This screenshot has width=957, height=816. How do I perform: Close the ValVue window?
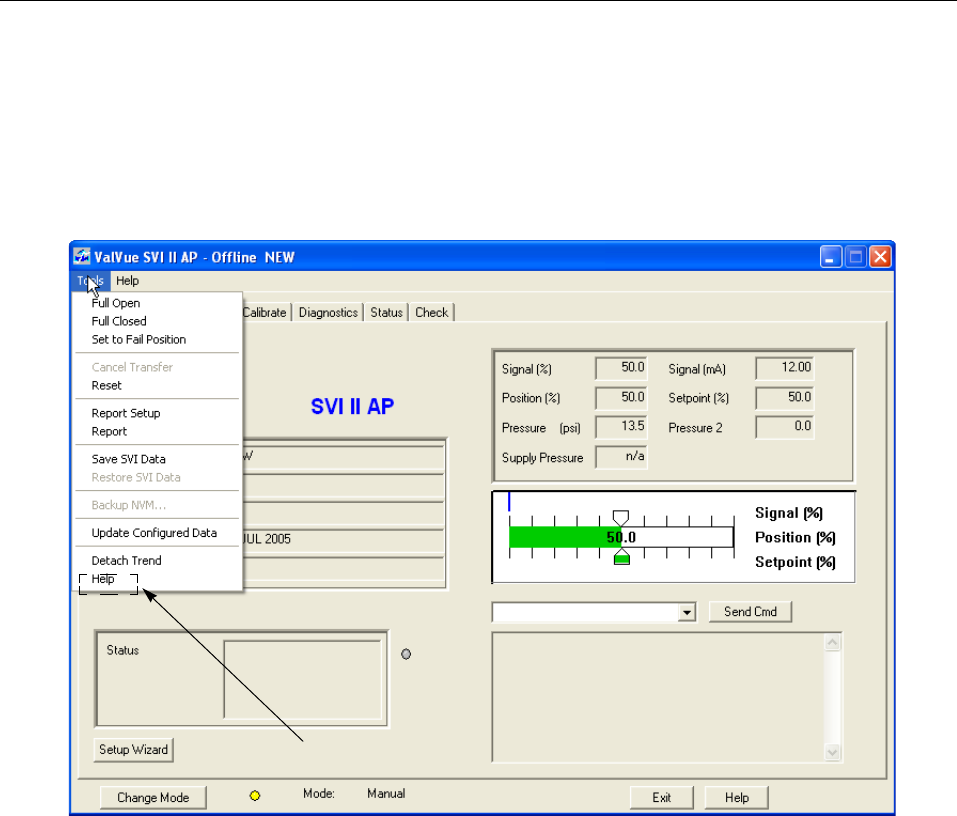880,257
